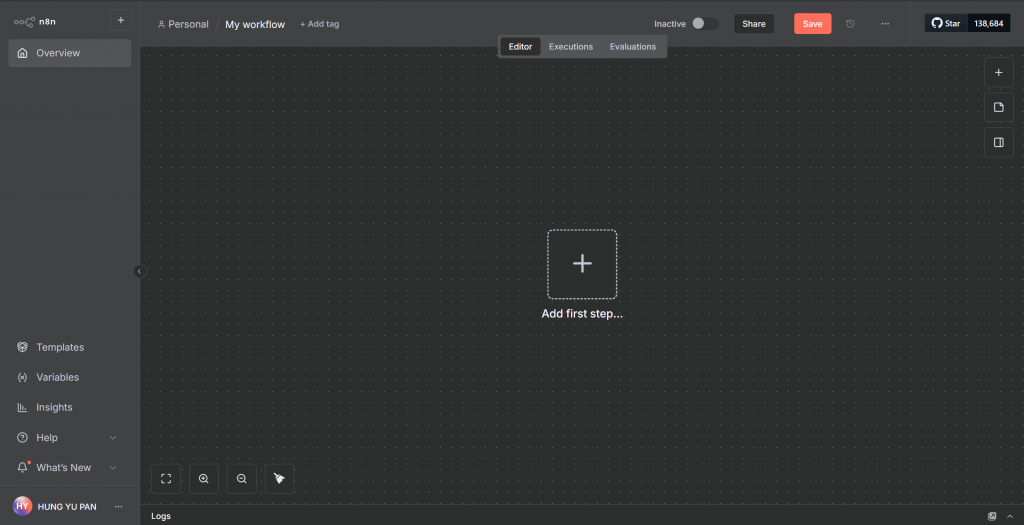Add a sticky note to canvas
1024x525 pixels.
(999, 107)
